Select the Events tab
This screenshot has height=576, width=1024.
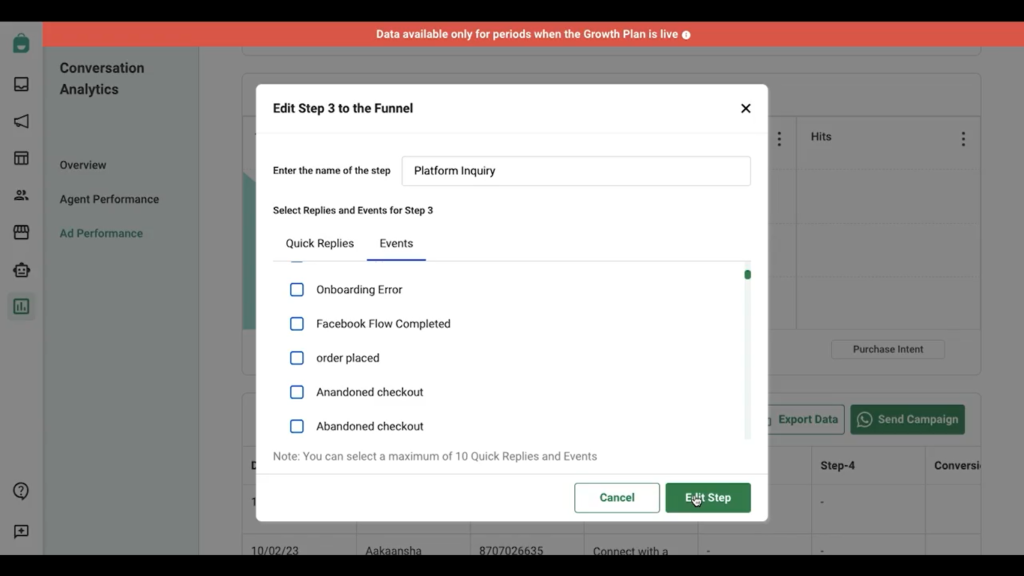point(396,243)
